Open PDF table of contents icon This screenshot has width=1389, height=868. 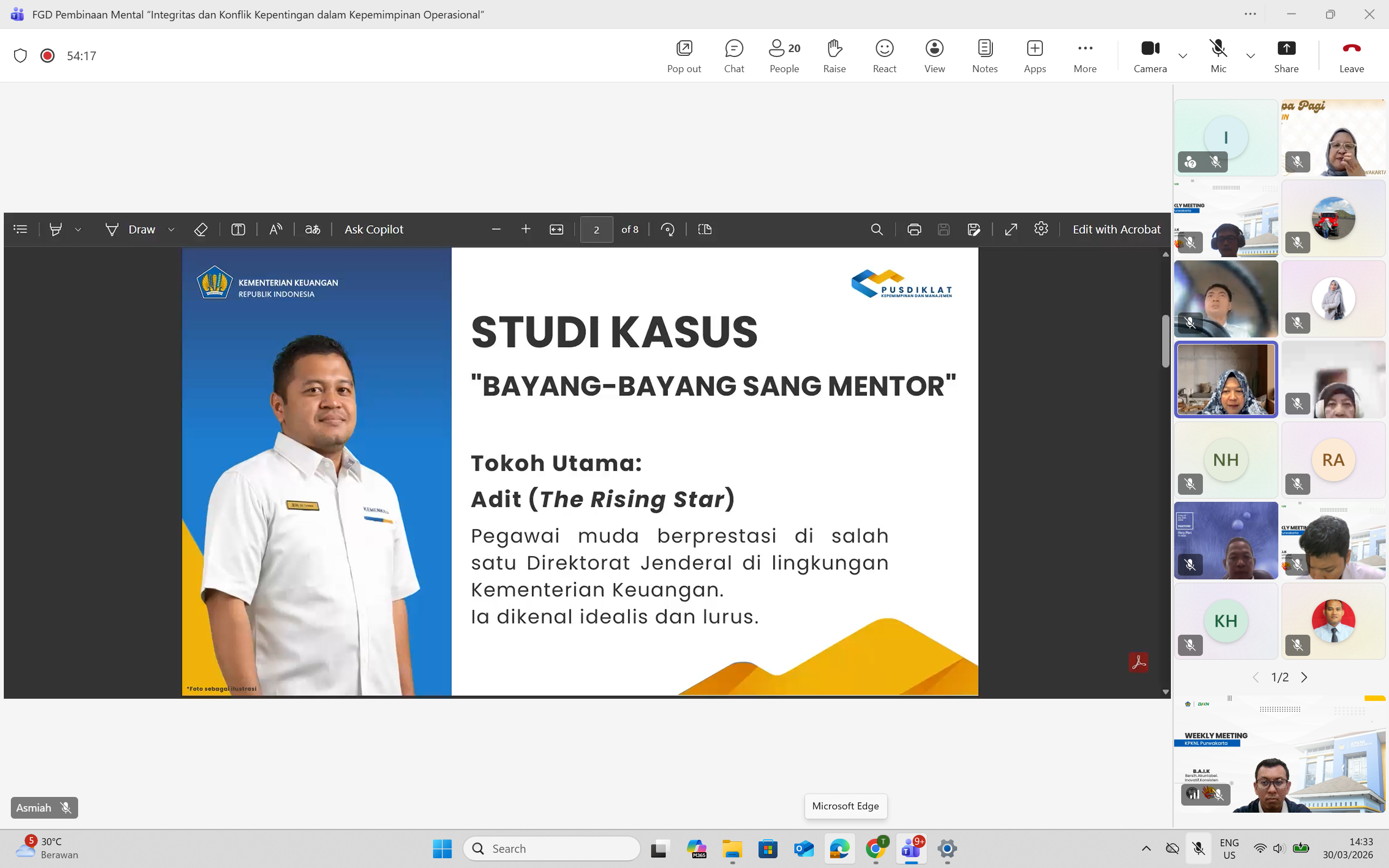(x=20, y=229)
